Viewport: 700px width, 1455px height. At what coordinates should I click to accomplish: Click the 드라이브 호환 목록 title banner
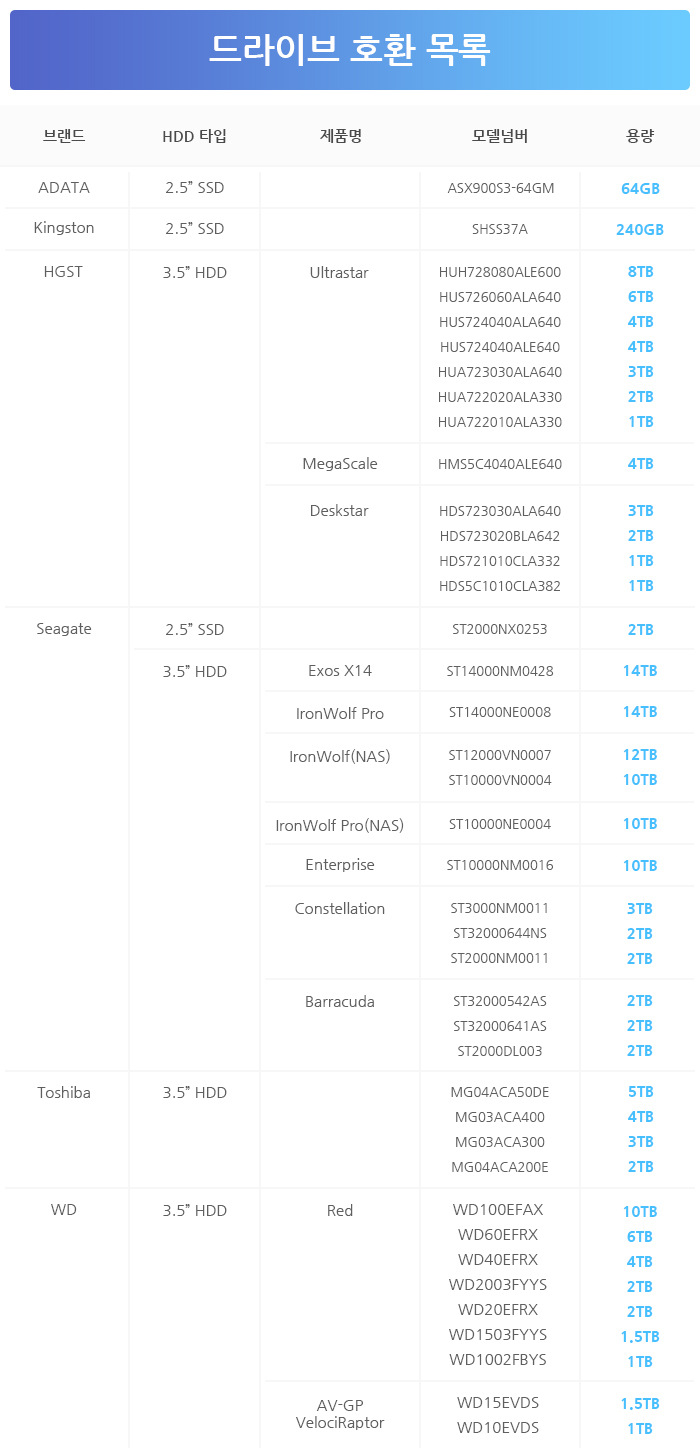(x=350, y=47)
